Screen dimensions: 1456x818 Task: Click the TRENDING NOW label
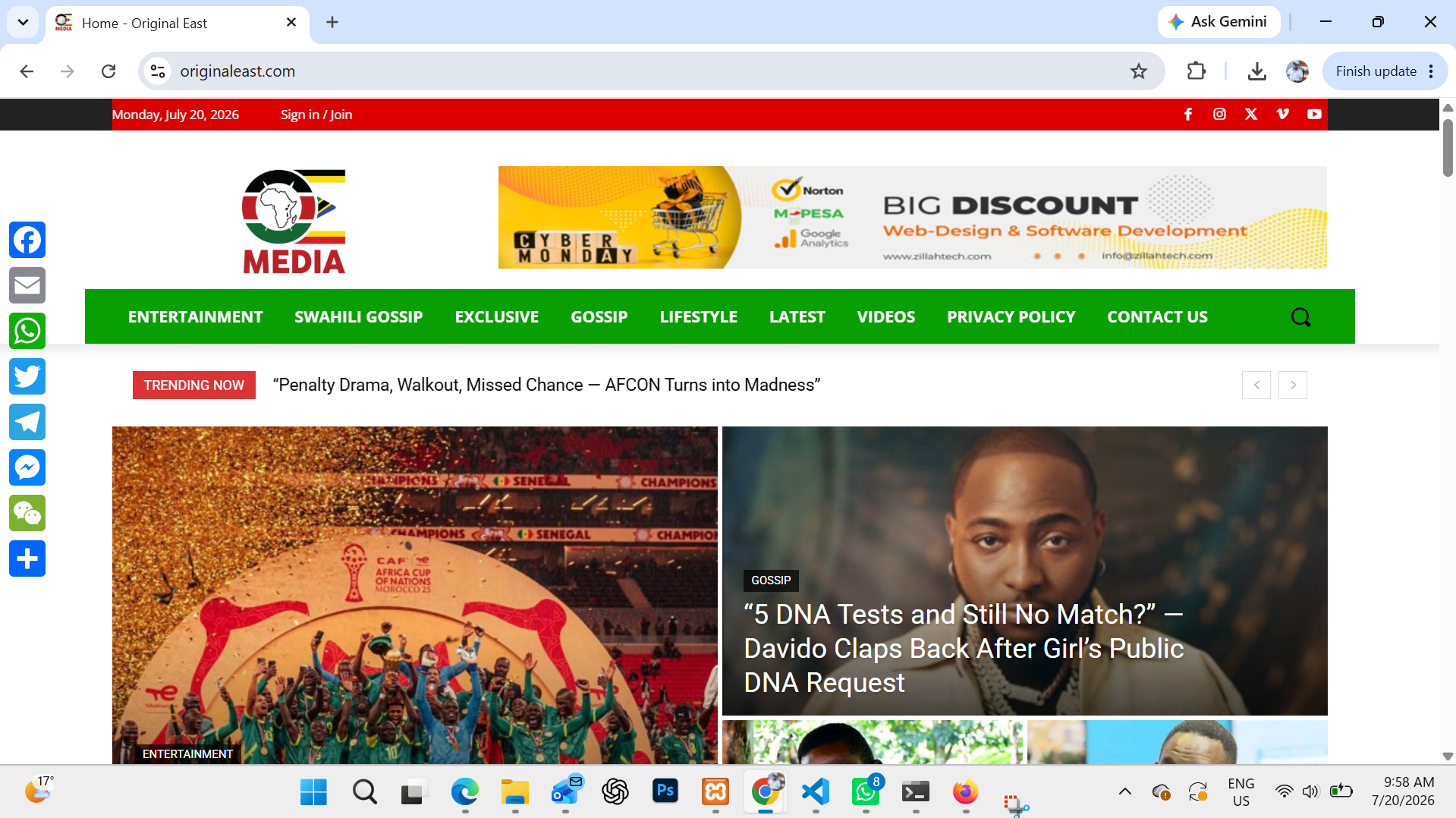[x=194, y=385]
